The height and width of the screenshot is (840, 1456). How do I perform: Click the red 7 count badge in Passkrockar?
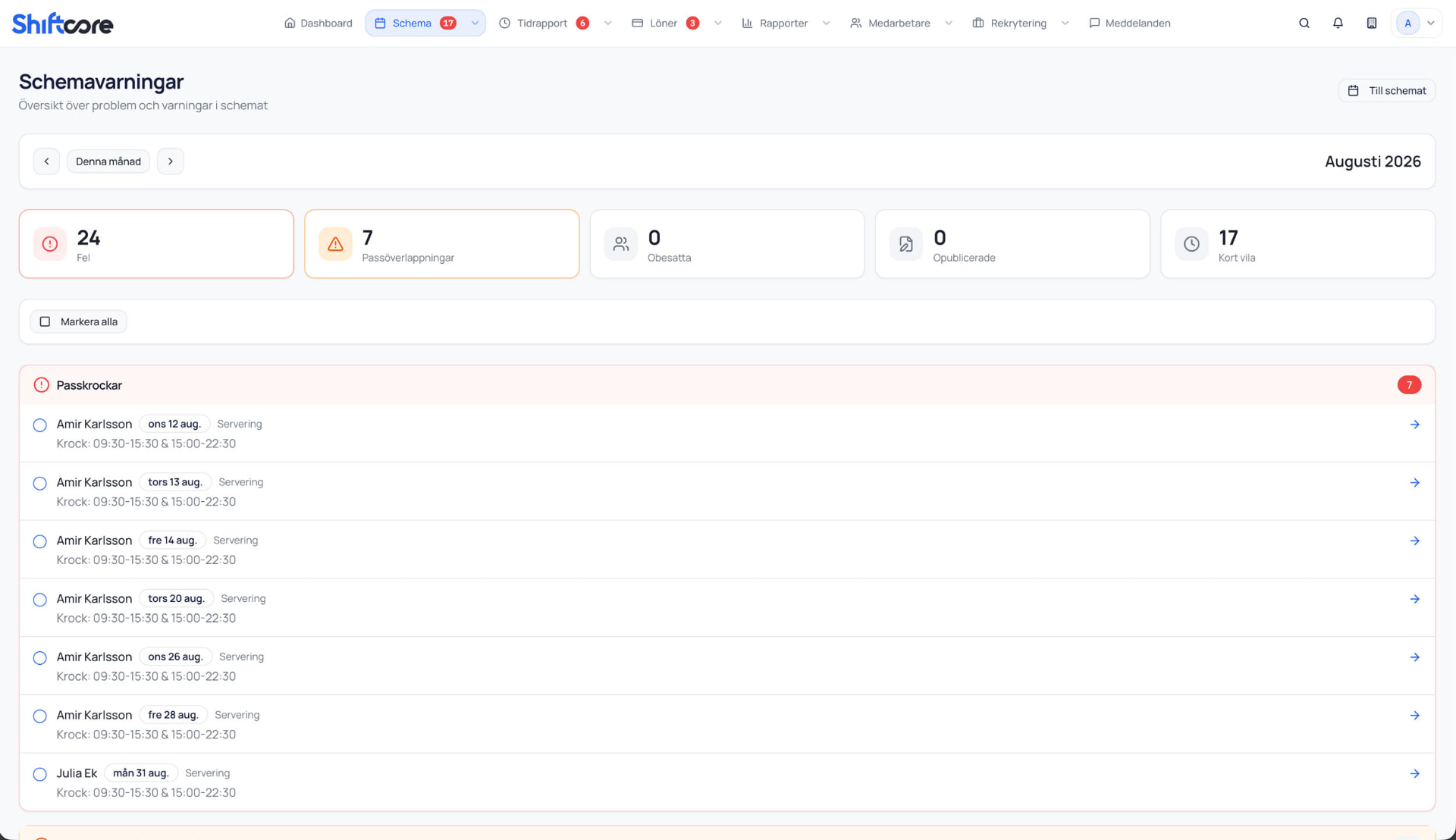pos(1409,385)
